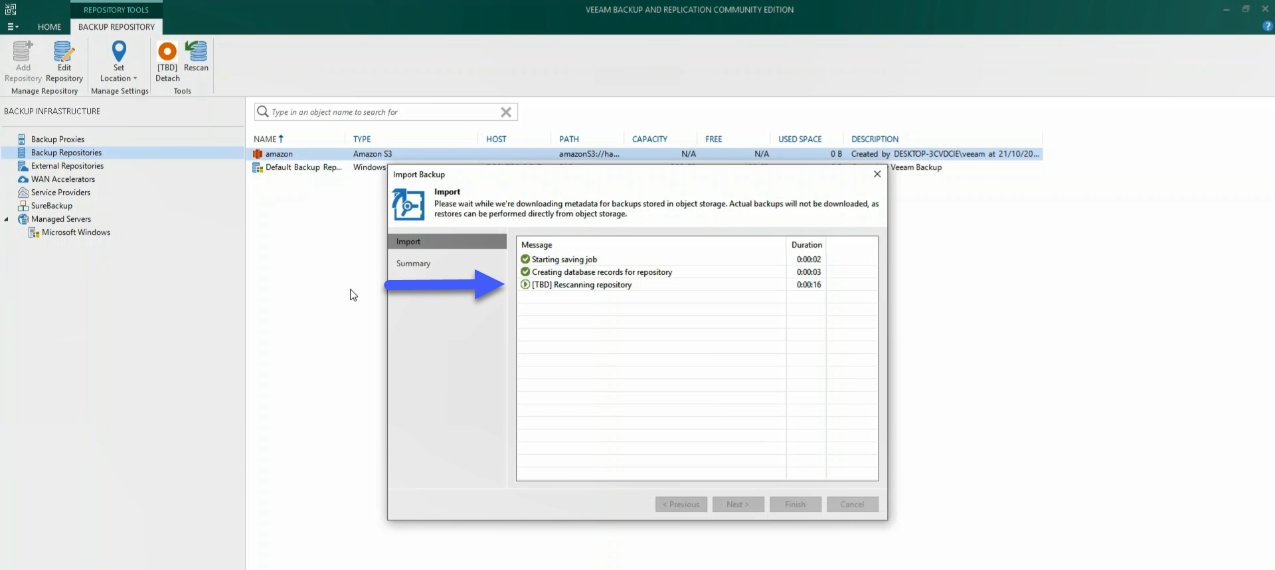Click the Amazon S3 type cell
Viewport: 1275px width, 570px height.
[374, 154]
